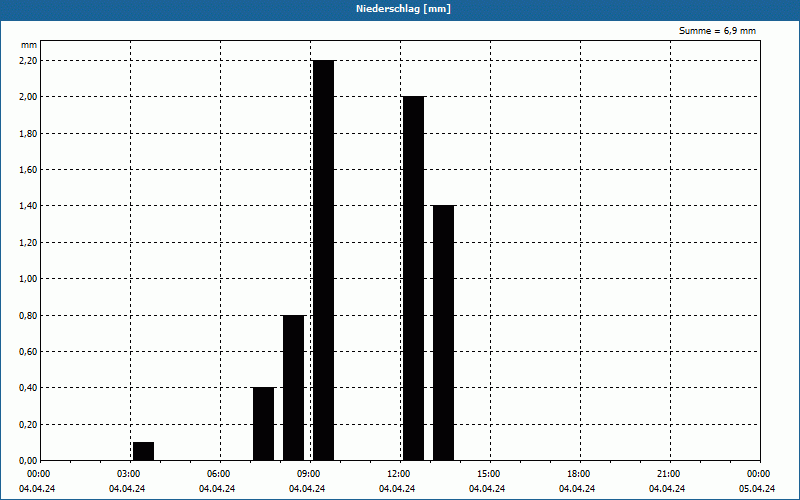
Task: Select the tallest bar at 09:00 reaching 2,20
Action: click(x=323, y=260)
